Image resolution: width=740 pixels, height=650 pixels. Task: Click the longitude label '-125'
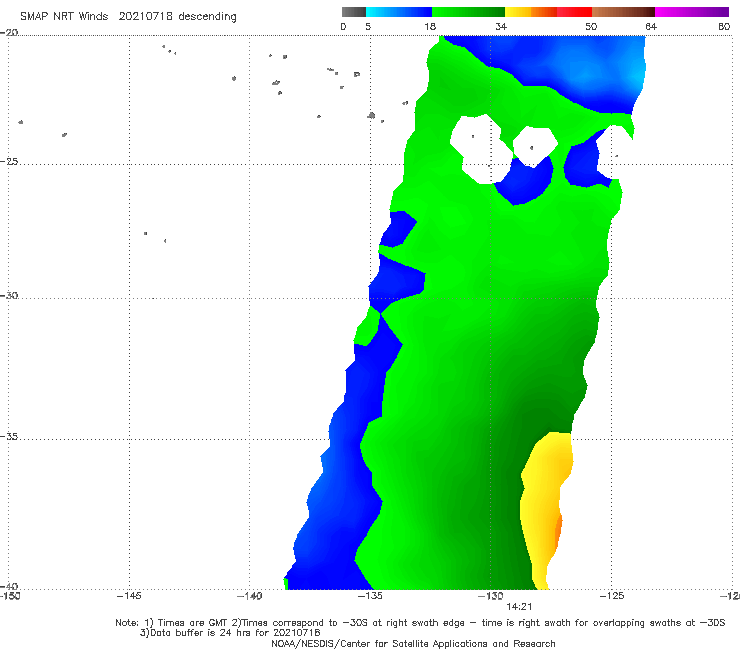tap(612, 596)
